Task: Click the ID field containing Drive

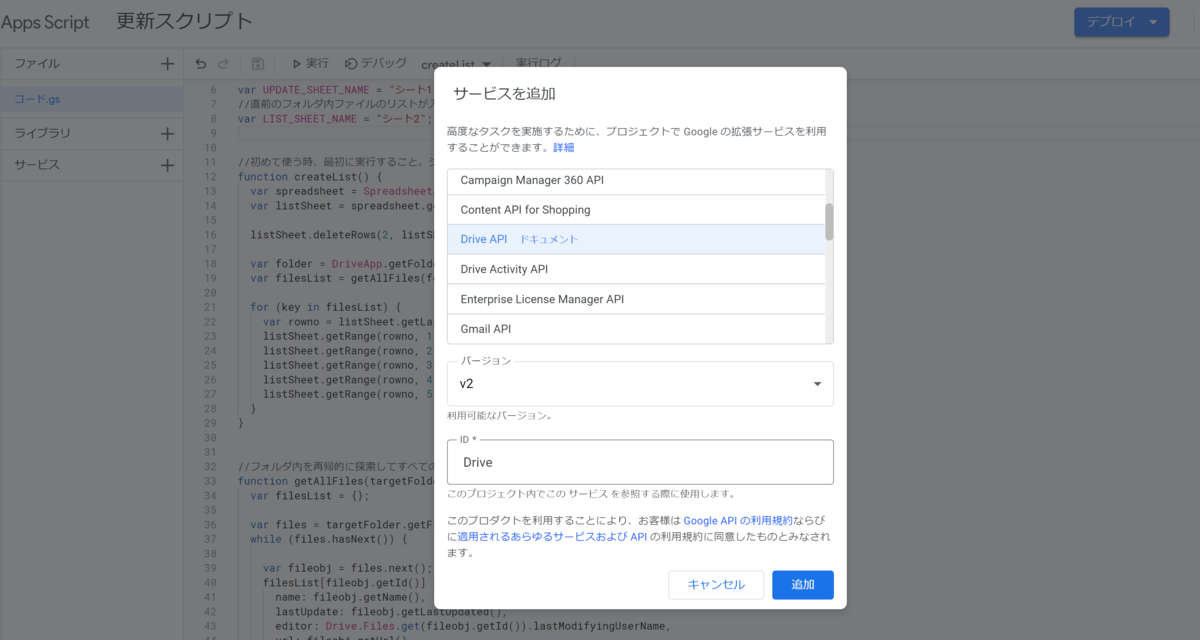Action: point(640,462)
